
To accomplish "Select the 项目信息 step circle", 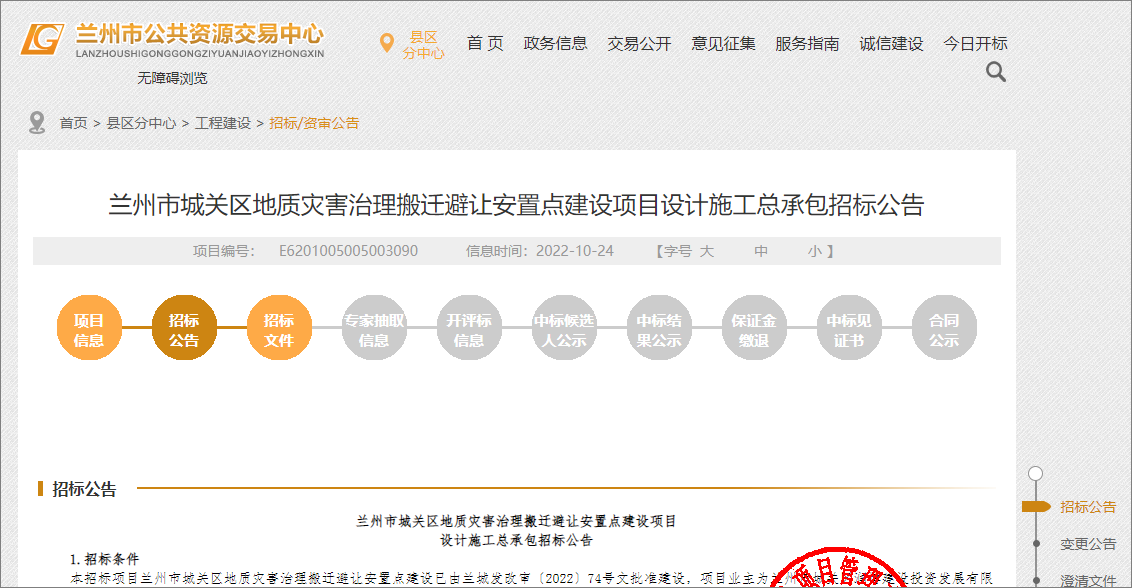I will point(88,329).
